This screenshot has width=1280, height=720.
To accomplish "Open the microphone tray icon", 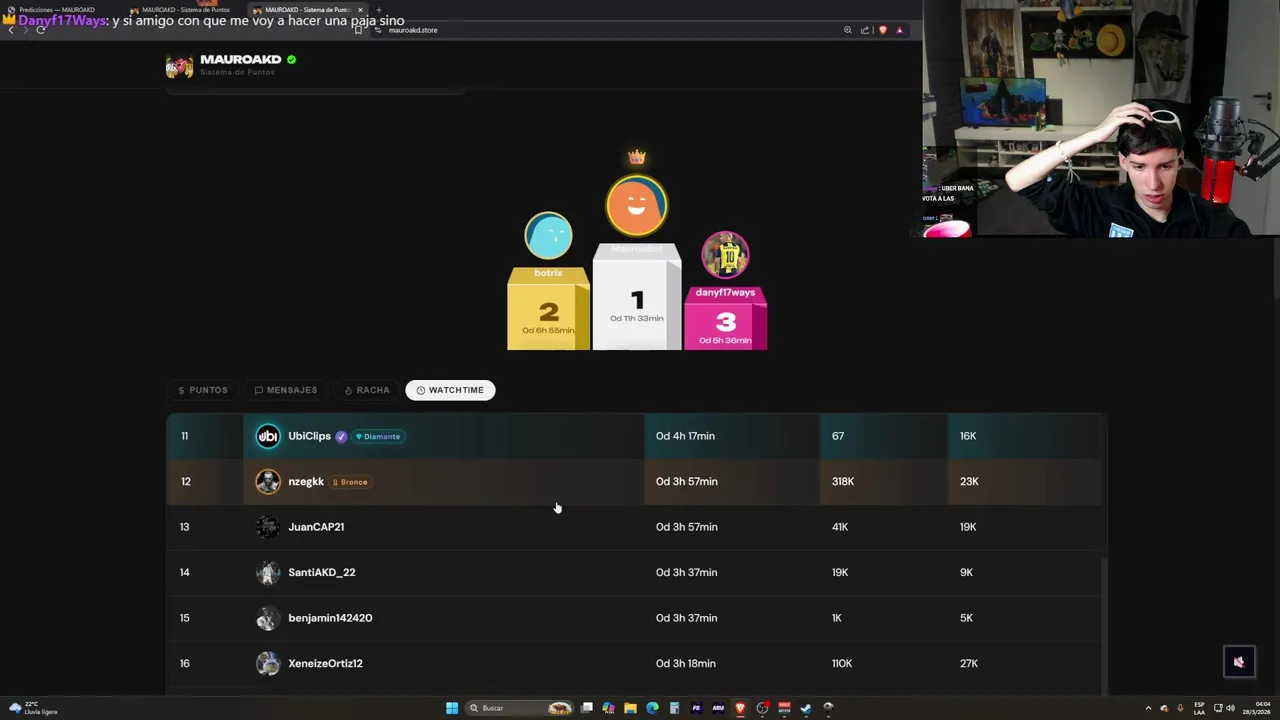I will (x=1180, y=708).
